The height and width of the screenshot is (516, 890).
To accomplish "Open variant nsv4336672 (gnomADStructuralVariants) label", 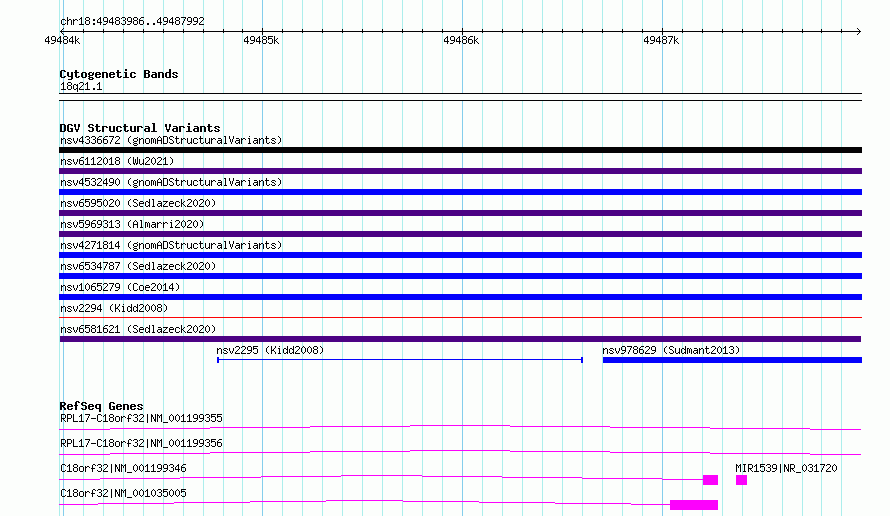I will pyautogui.click(x=171, y=140).
